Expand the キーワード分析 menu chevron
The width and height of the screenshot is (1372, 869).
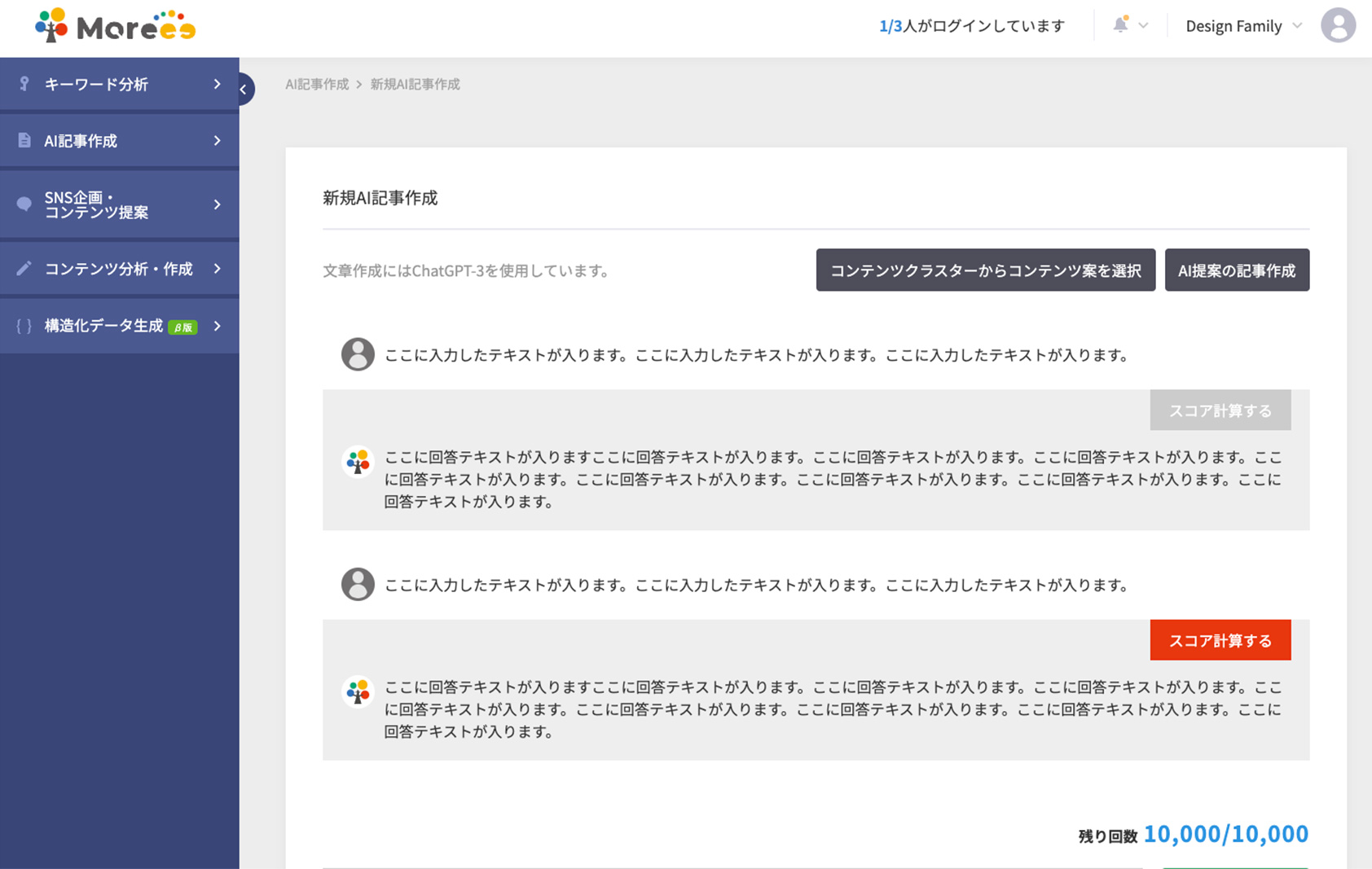(x=217, y=84)
